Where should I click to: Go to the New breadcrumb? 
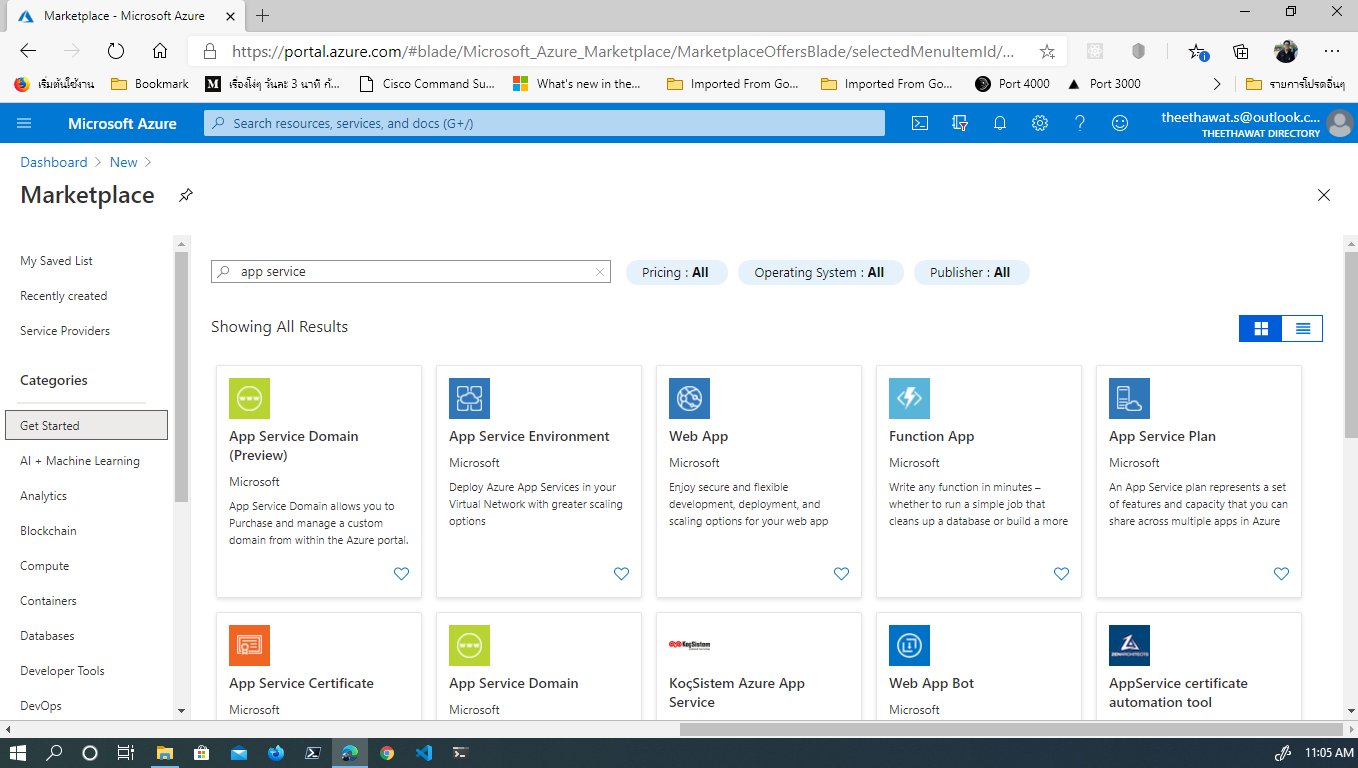(124, 162)
